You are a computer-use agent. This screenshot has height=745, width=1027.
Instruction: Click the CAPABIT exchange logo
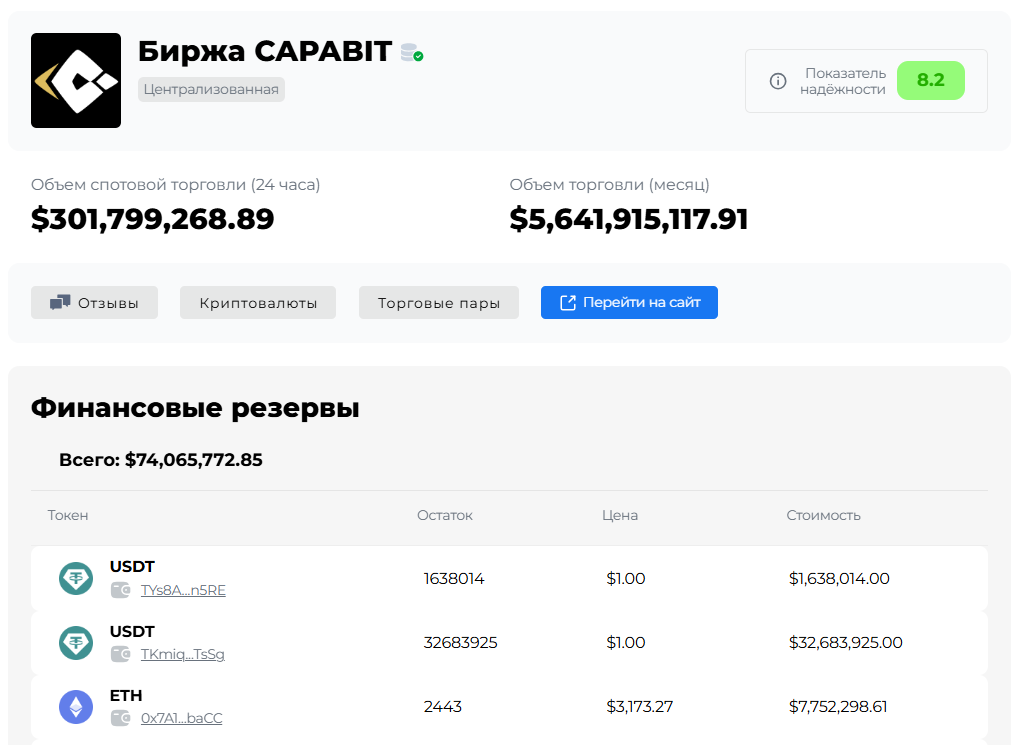(x=76, y=80)
